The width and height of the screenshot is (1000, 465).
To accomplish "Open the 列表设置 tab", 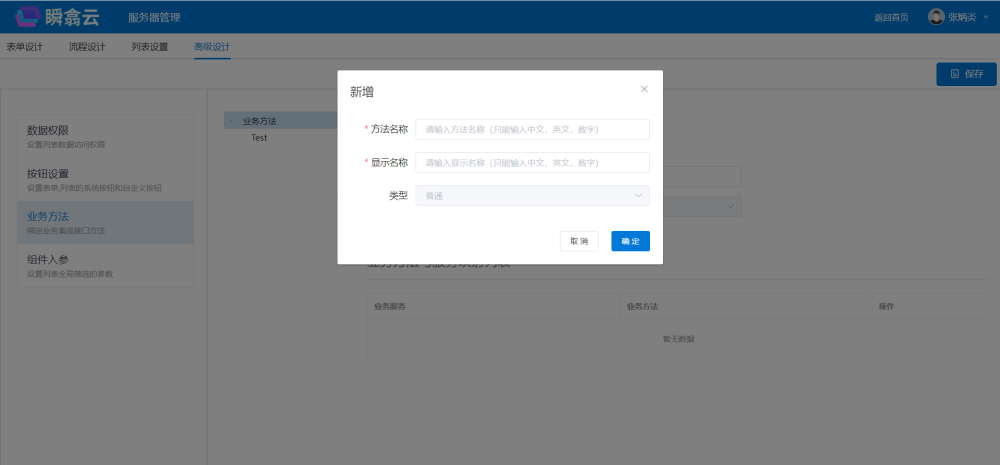I will coord(149,47).
